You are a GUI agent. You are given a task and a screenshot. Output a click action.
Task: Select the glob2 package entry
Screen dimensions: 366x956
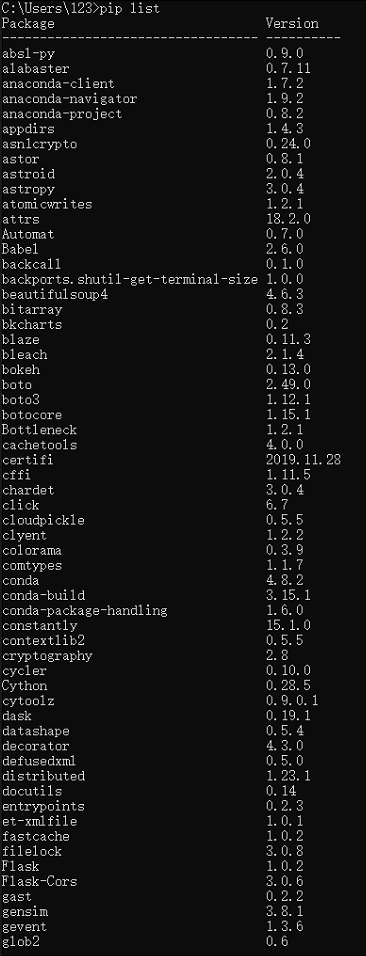[x=21, y=941]
